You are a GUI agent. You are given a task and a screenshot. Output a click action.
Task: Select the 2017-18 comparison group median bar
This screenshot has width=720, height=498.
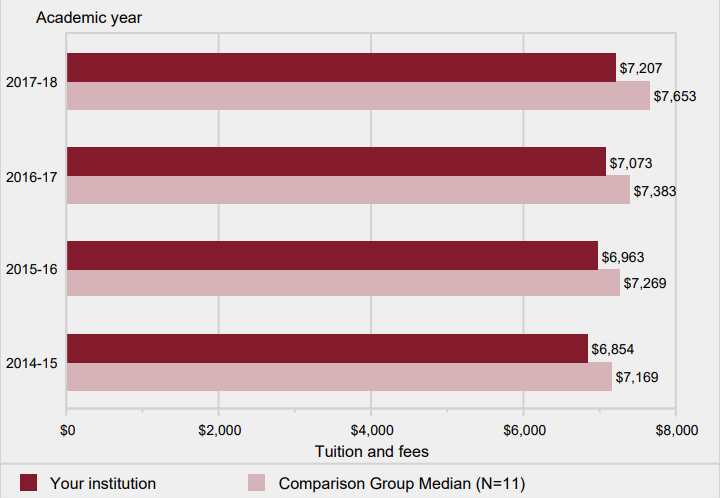click(359, 96)
